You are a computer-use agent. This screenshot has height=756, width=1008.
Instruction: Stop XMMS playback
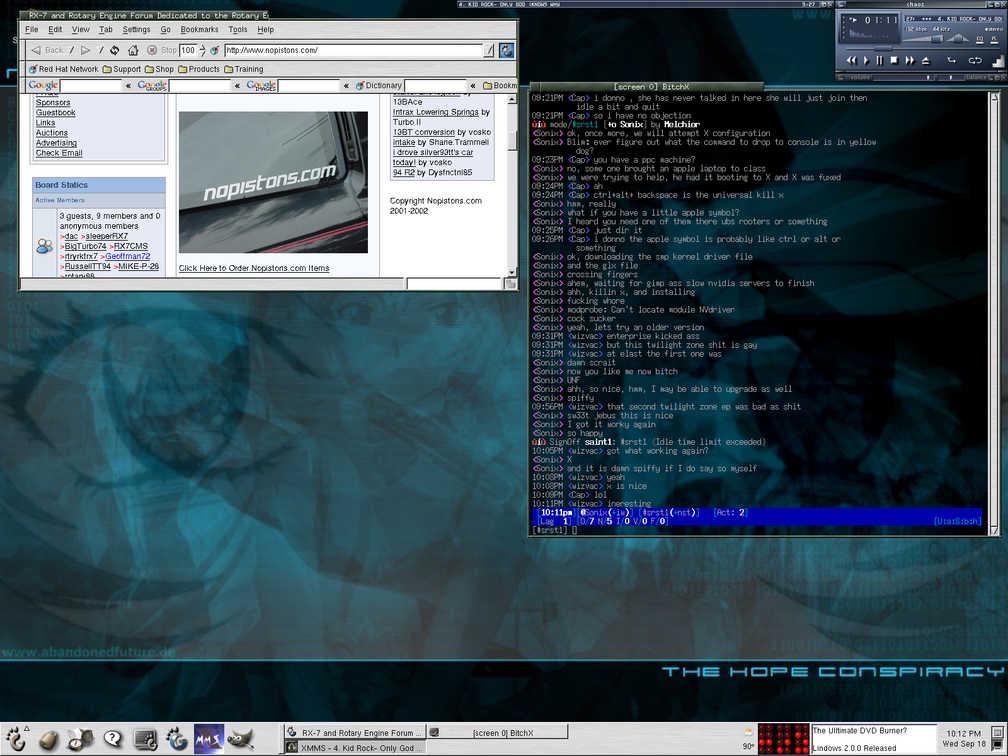click(x=894, y=60)
